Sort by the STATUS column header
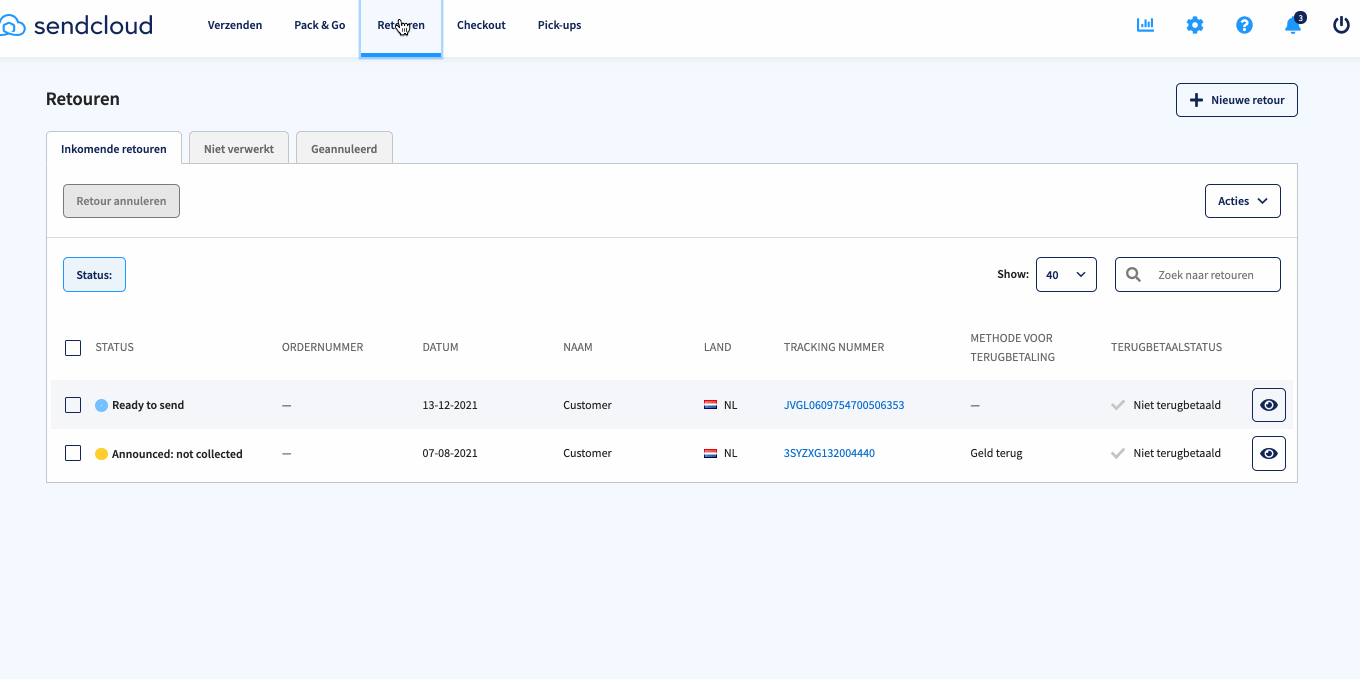Viewport: 1360px width, 679px height. tap(114, 348)
